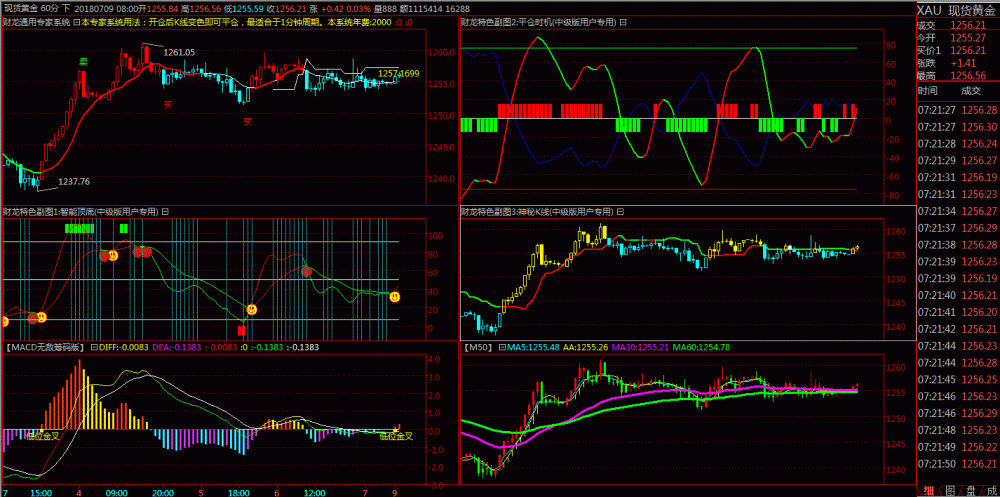Click the 18:00 time axis label
The image size is (1000, 497).
coord(239,493)
